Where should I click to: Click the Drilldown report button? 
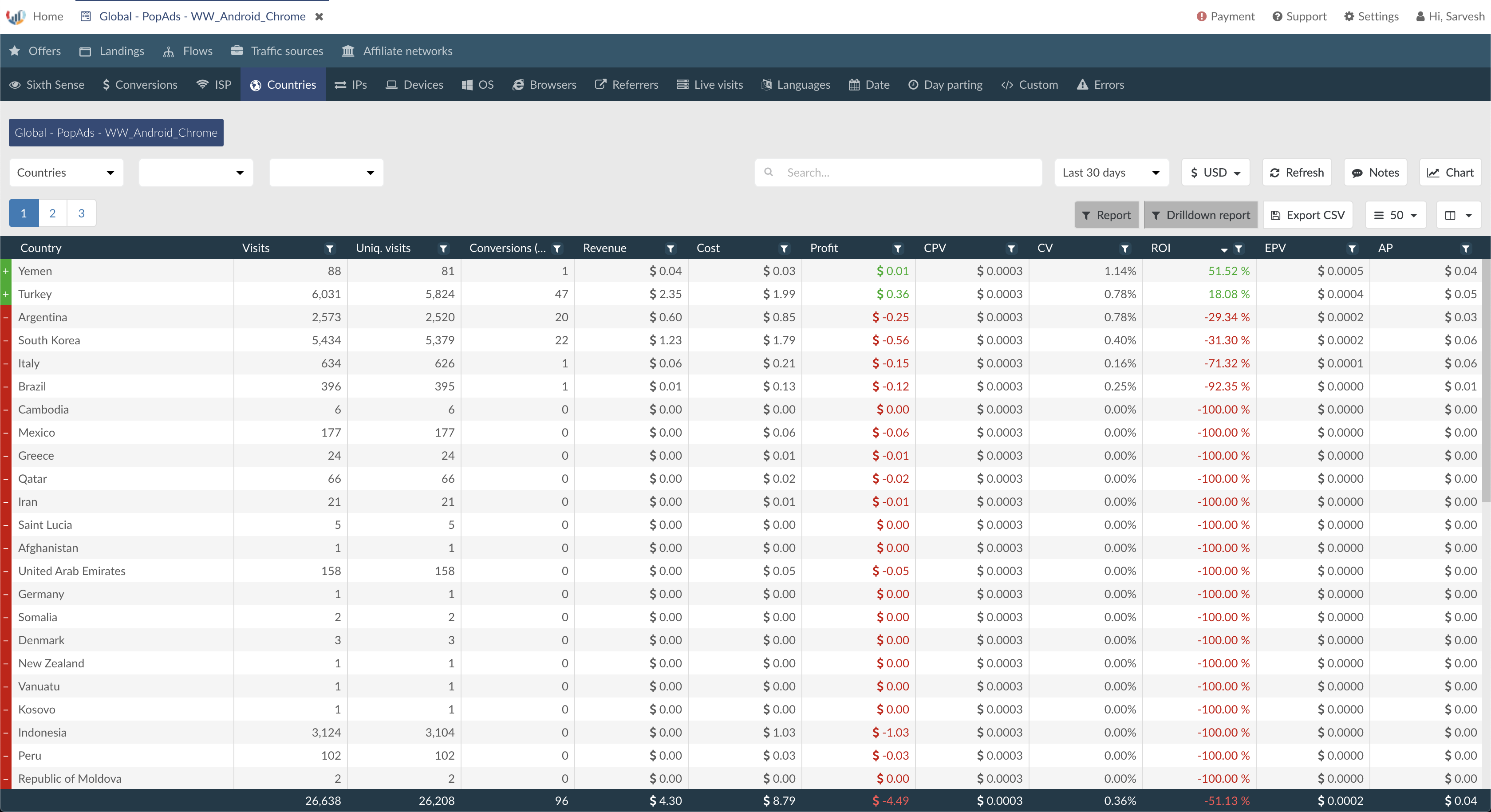[x=1200, y=215]
